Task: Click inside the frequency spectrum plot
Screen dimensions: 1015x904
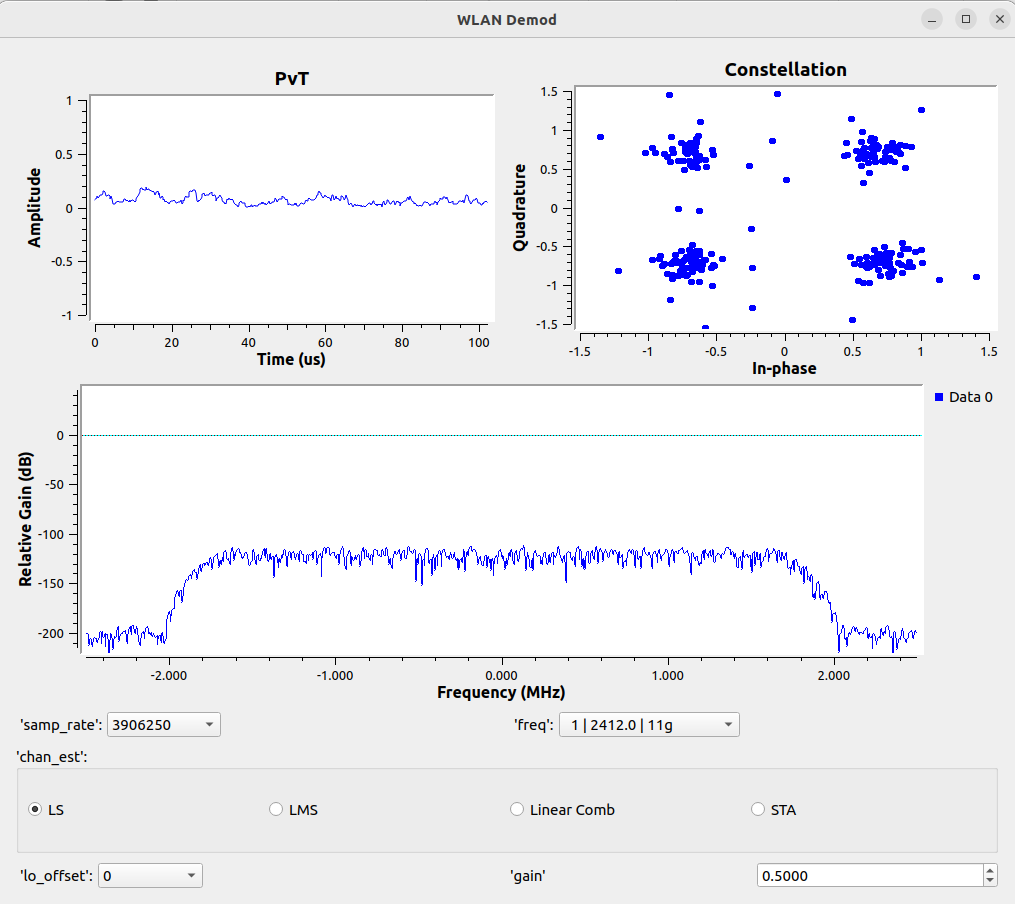Action: coord(501,520)
